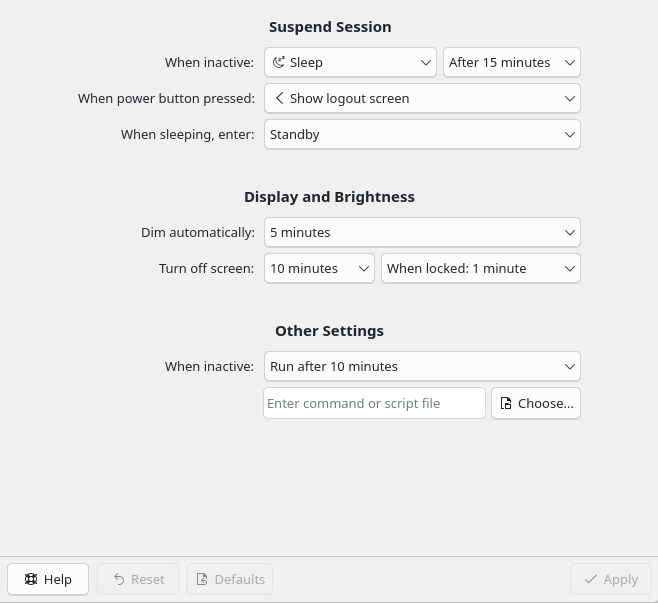The width and height of the screenshot is (658, 603).
Task: Click the Enter command or script file field
Action: 374,403
